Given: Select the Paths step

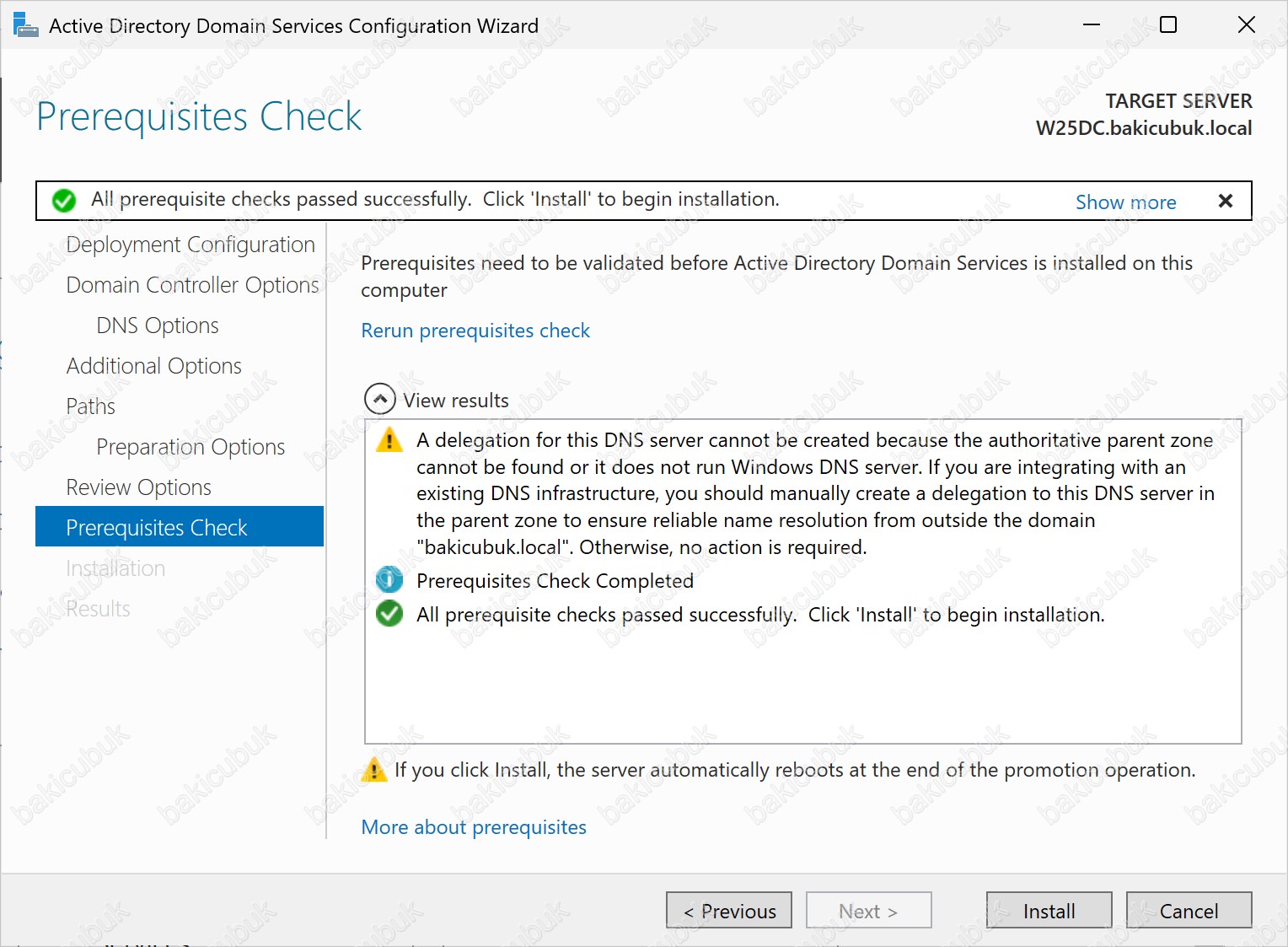Looking at the screenshot, I should point(90,406).
